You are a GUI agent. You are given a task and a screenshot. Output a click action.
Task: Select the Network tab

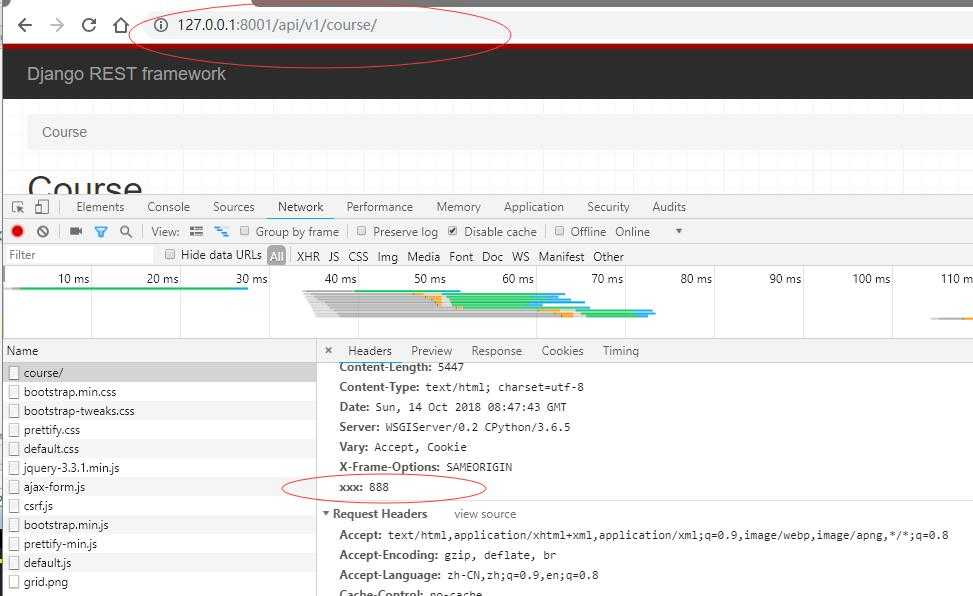[300, 207]
